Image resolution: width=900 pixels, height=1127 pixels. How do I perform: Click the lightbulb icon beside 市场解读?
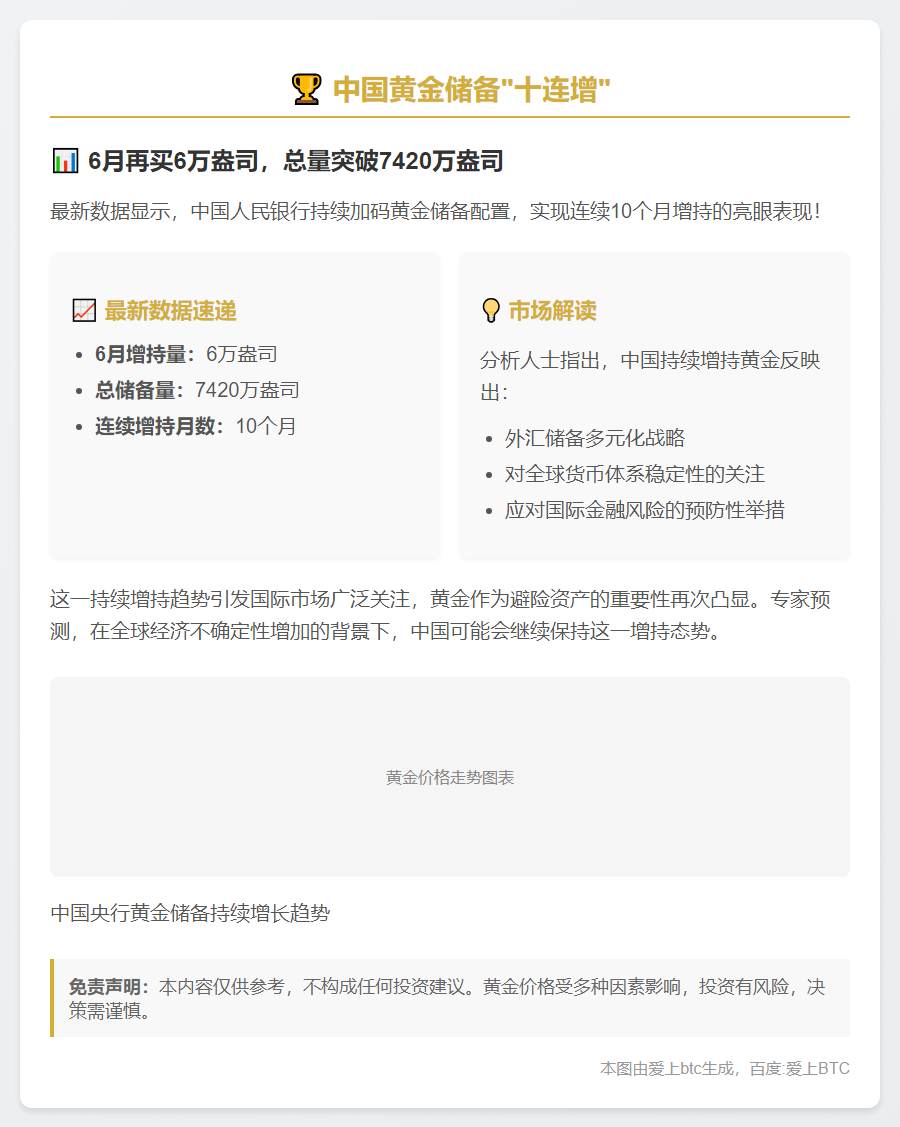[489, 309]
